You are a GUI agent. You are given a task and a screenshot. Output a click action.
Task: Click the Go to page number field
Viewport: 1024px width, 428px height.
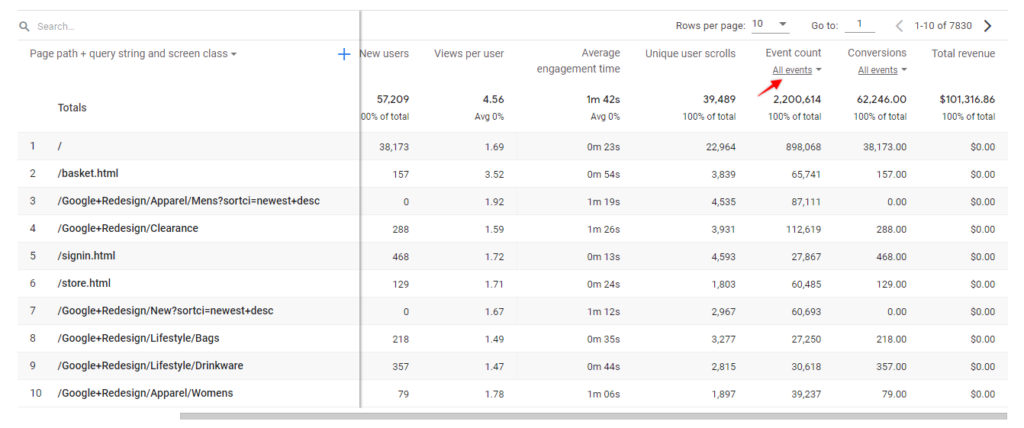click(x=860, y=25)
